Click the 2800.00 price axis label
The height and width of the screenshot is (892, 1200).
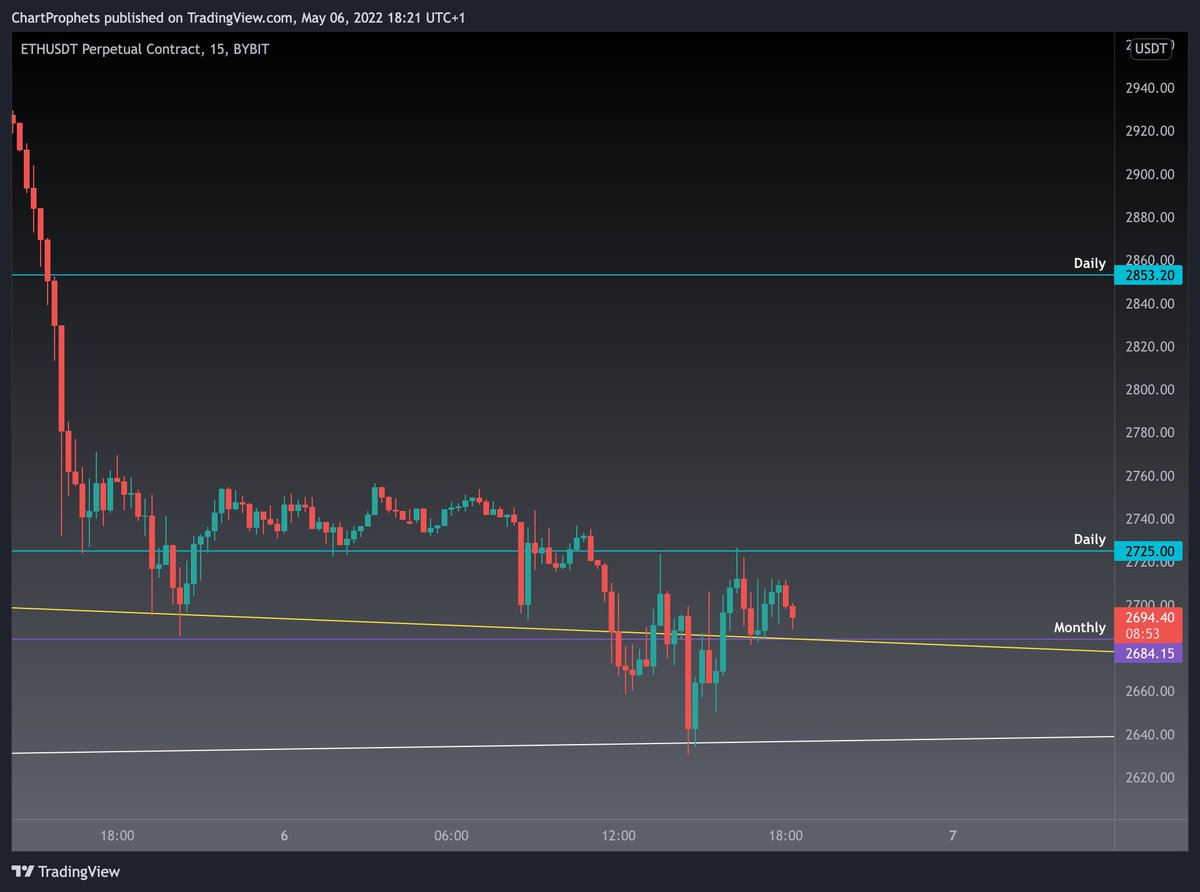(x=1150, y=389)
